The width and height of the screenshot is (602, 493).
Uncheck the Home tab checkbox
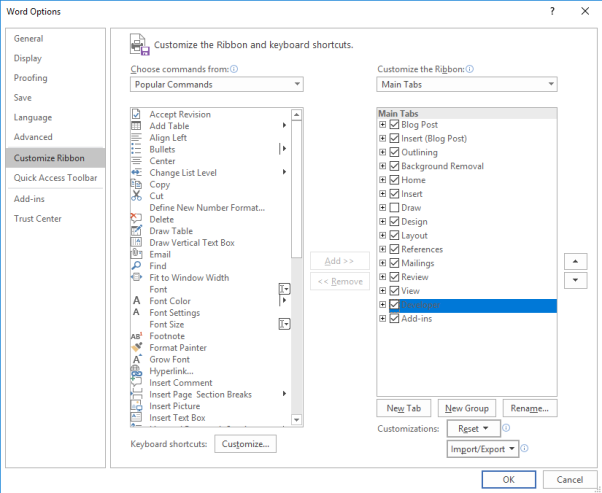click(394, 180)
